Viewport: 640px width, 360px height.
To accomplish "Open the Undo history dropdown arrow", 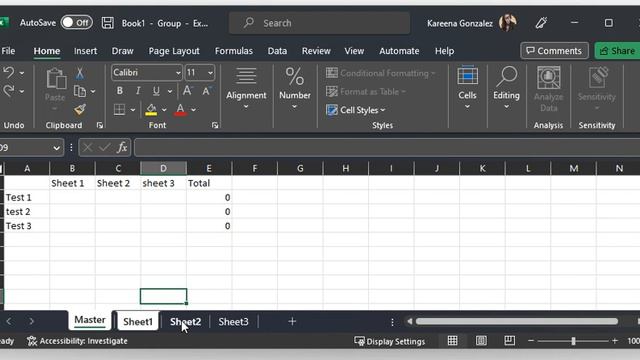I will pos(22,73).
